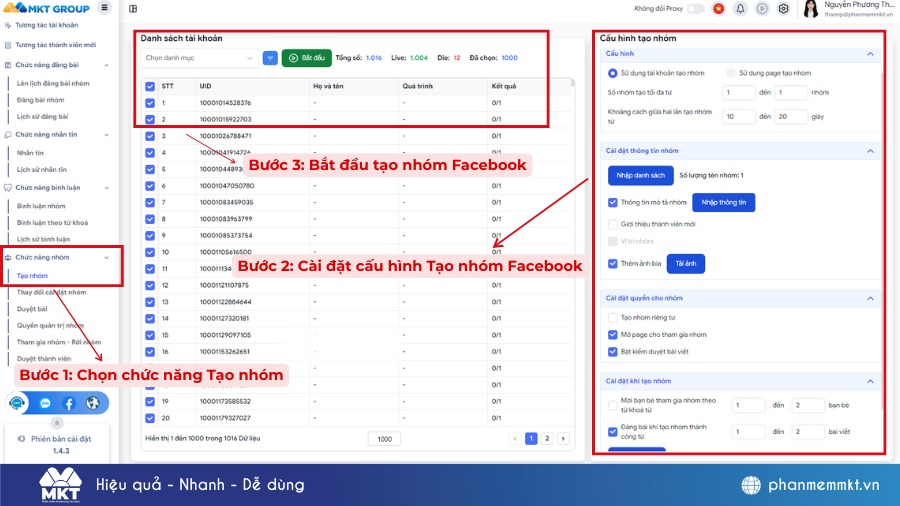This screenshot has width=900, height=506.
Task: Enable Tạo nhóm riêng tư checkbox
Action: tap(612, 317)
